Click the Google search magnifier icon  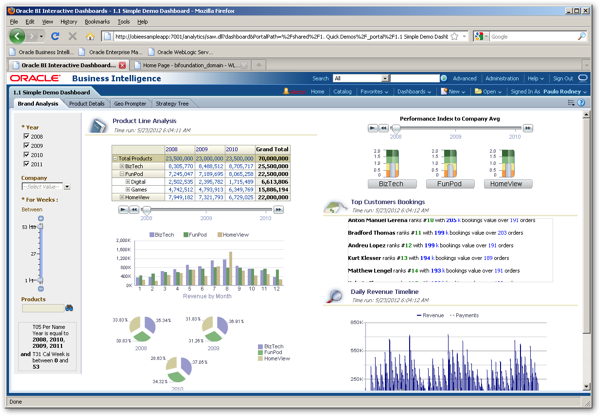582,36
